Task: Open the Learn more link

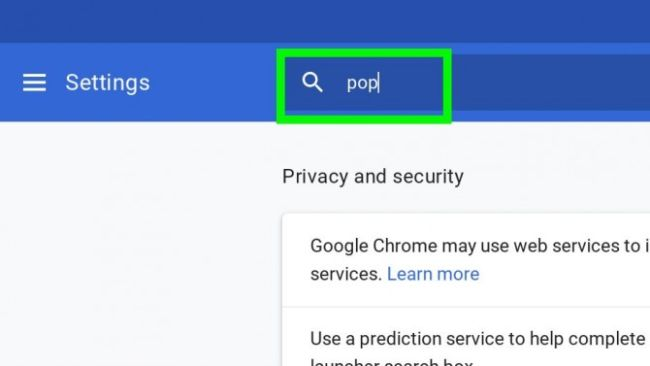Action: tap(433, 274)
